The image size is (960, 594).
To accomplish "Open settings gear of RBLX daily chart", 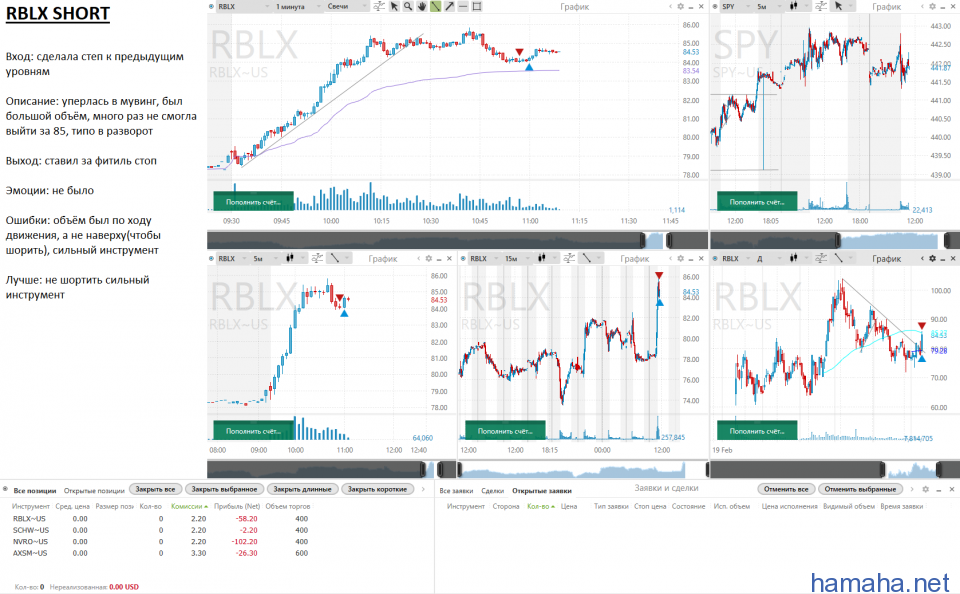I will (932, 258).
